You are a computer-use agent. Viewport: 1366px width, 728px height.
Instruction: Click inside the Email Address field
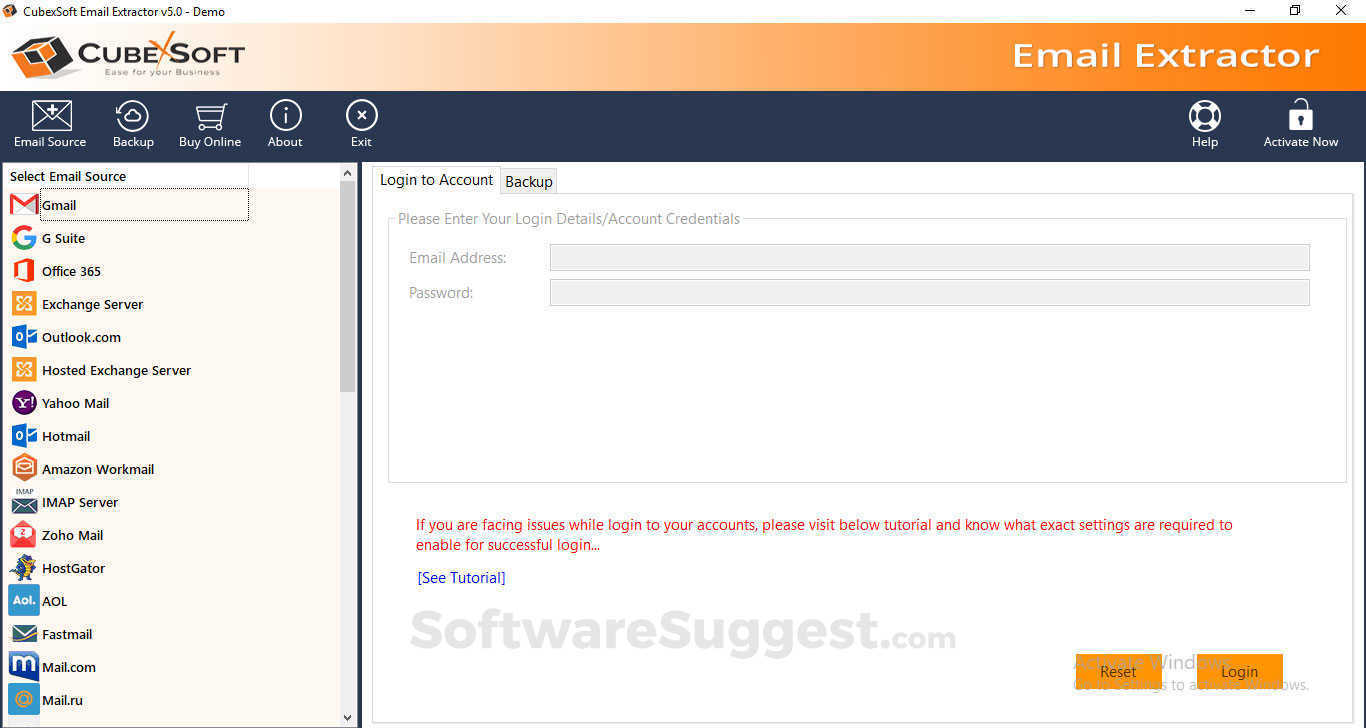928,257
